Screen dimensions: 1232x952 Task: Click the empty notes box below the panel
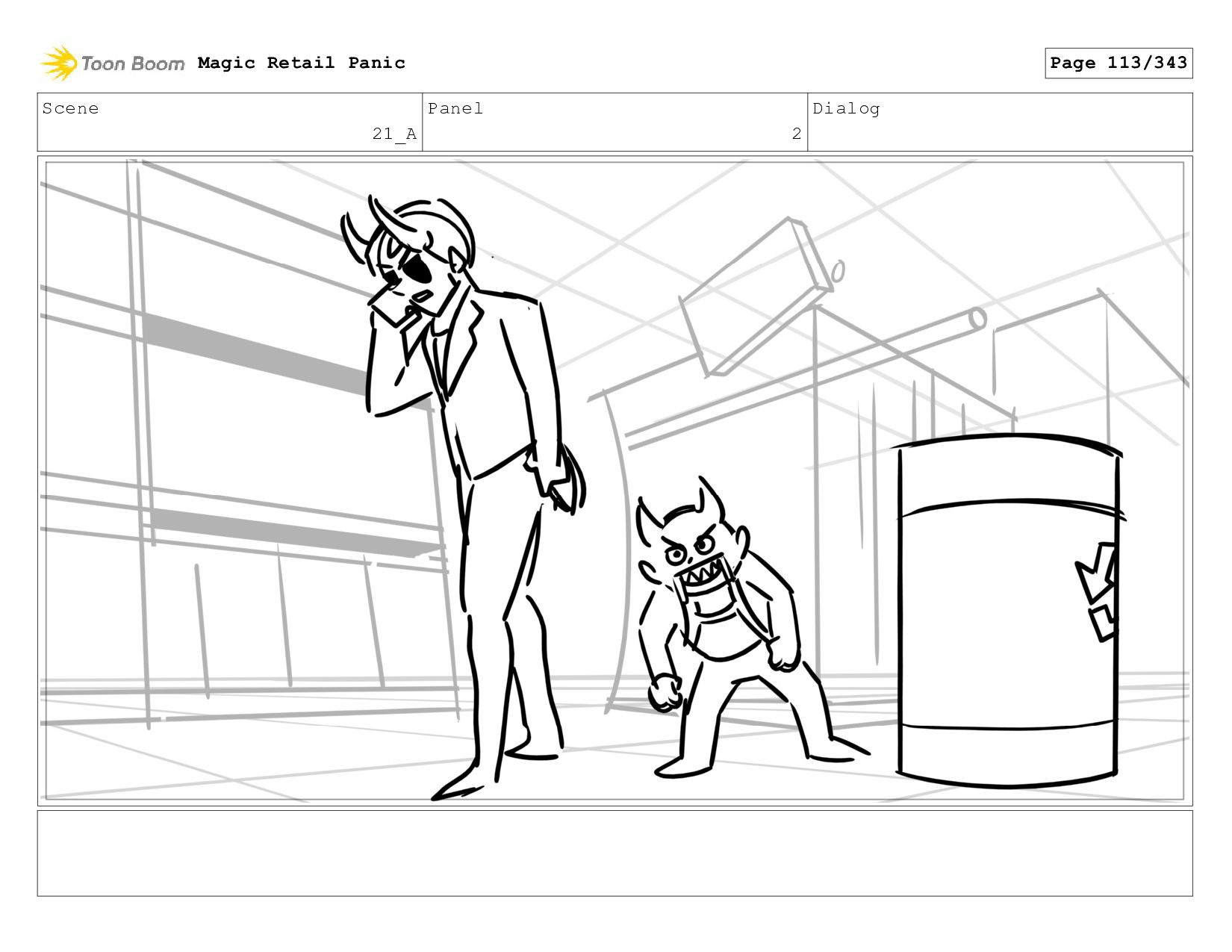tap(615, 853)
